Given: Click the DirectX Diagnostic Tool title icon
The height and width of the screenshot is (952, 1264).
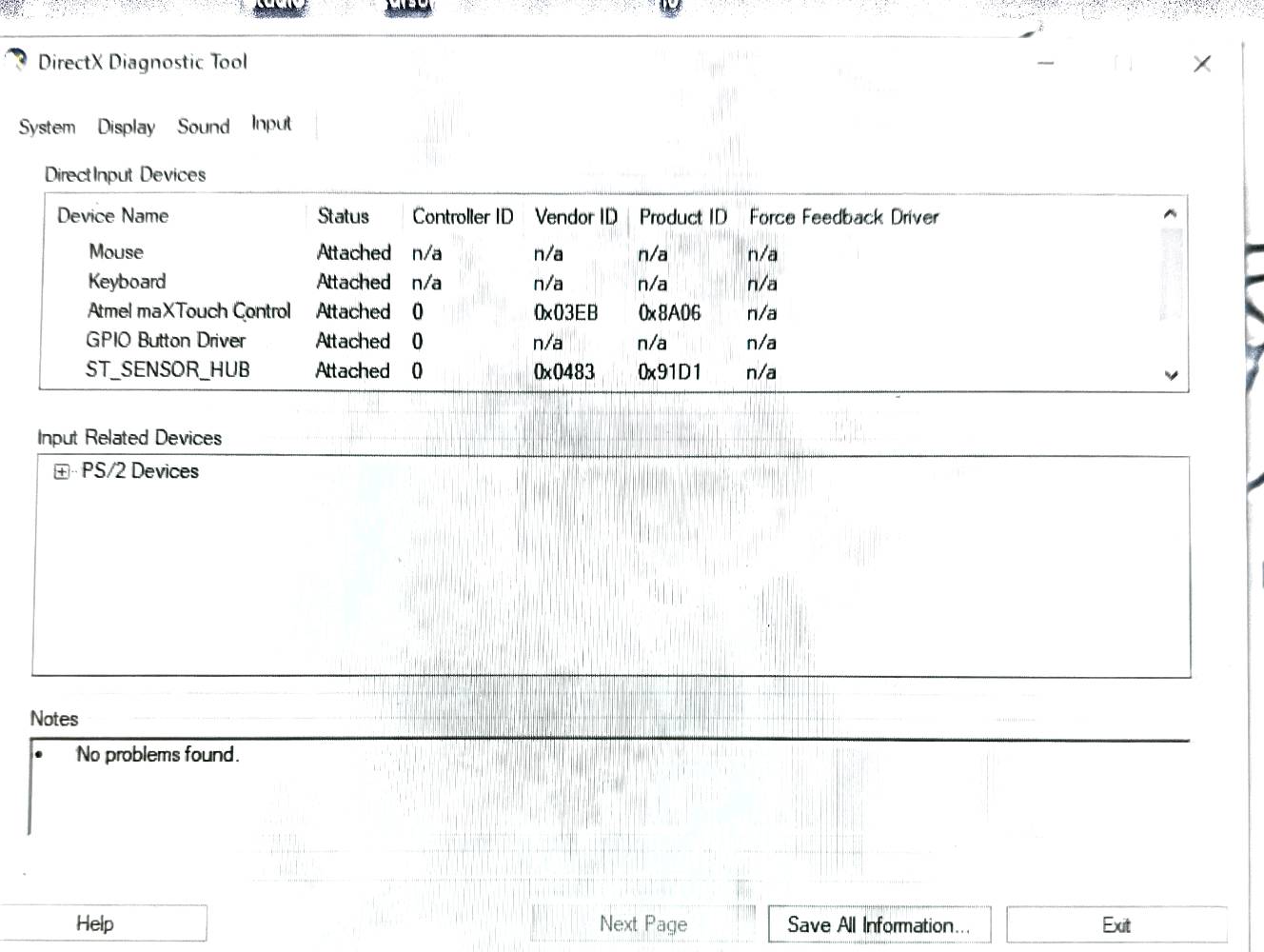Looking at the screenshot, I should (16, 61).
